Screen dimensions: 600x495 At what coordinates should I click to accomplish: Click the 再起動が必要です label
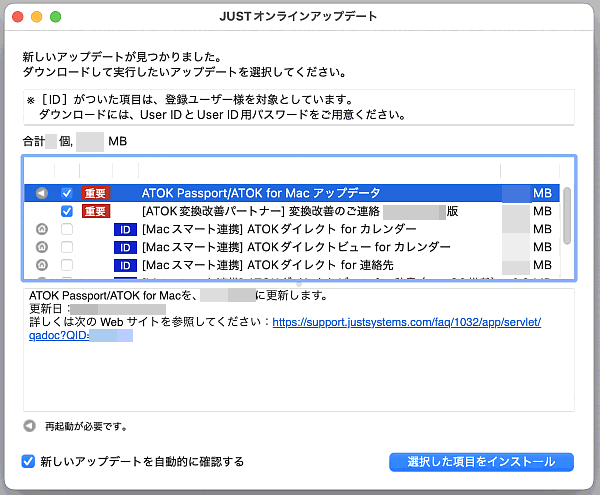point(86,426)
